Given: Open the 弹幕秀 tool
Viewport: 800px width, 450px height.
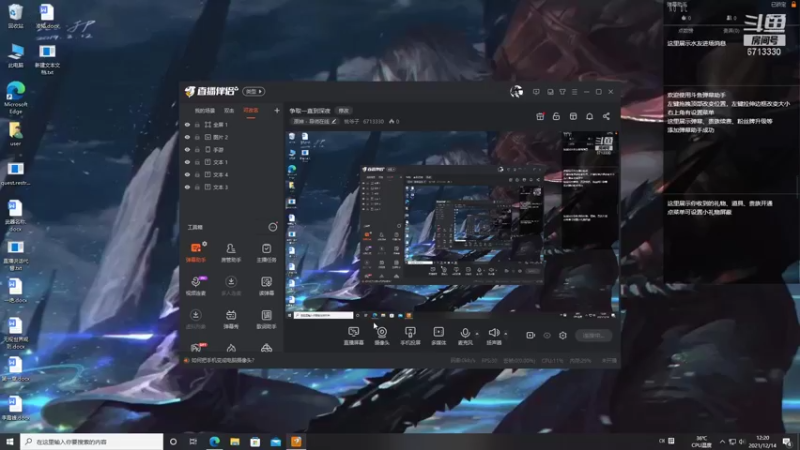Looking at the screenshot, I should tap(231, 319).
